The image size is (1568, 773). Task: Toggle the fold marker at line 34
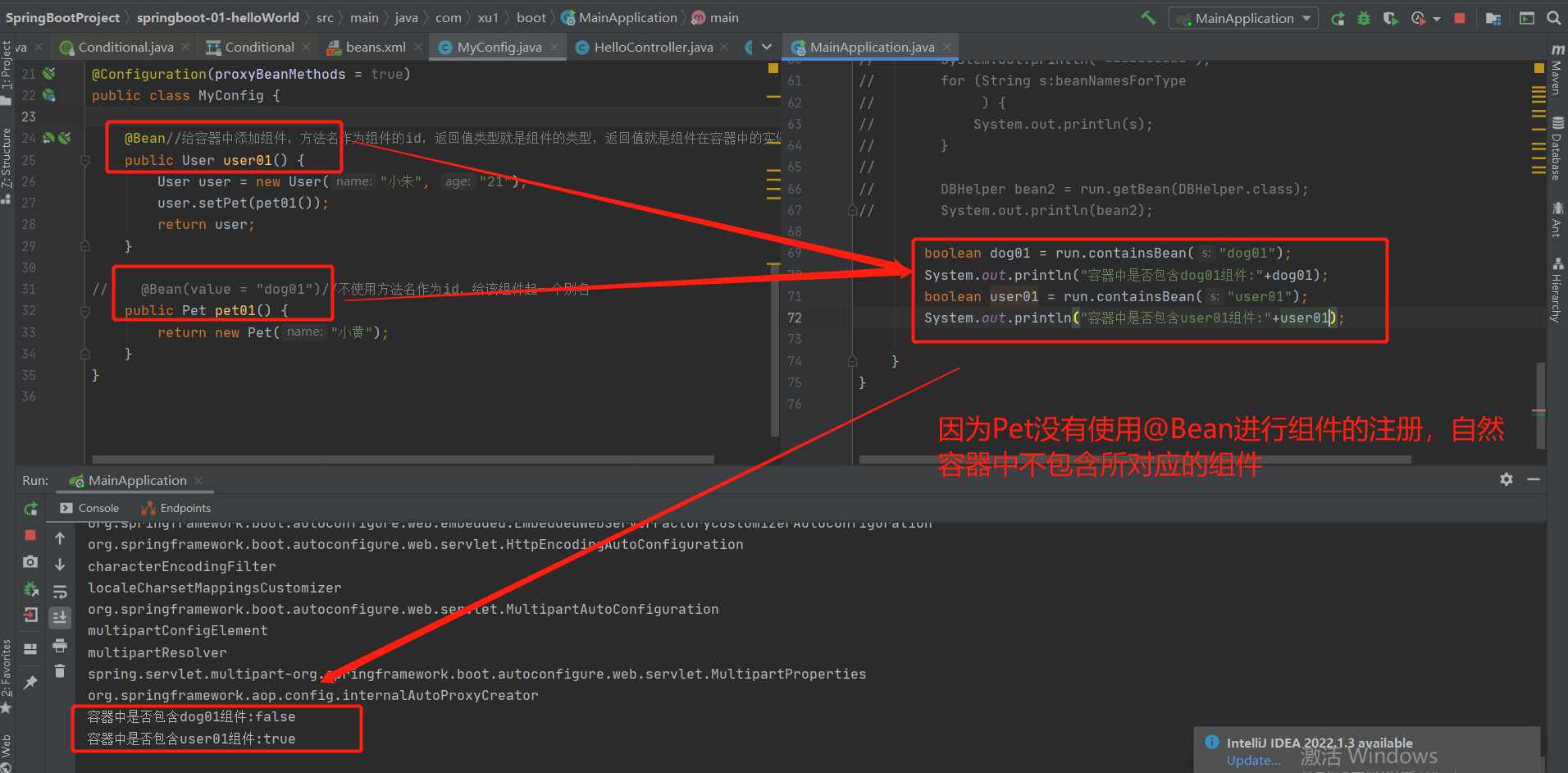click(x=85, y=354)
